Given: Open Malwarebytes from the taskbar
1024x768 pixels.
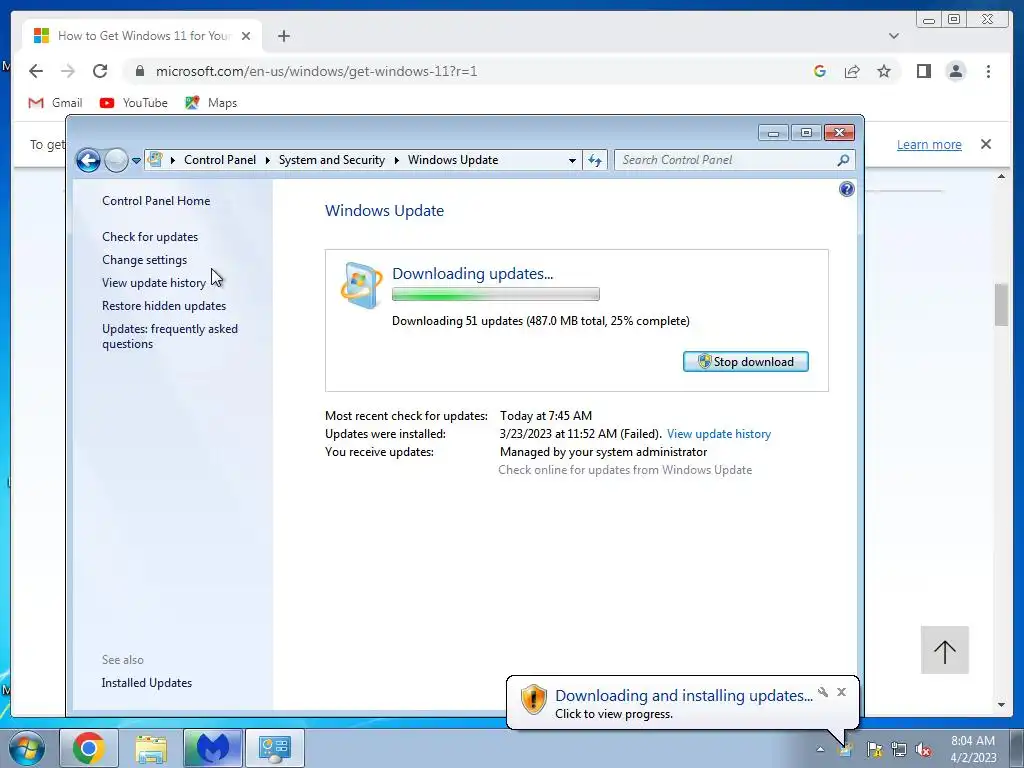Looking at the screenshot, I should tap(213, 748).
